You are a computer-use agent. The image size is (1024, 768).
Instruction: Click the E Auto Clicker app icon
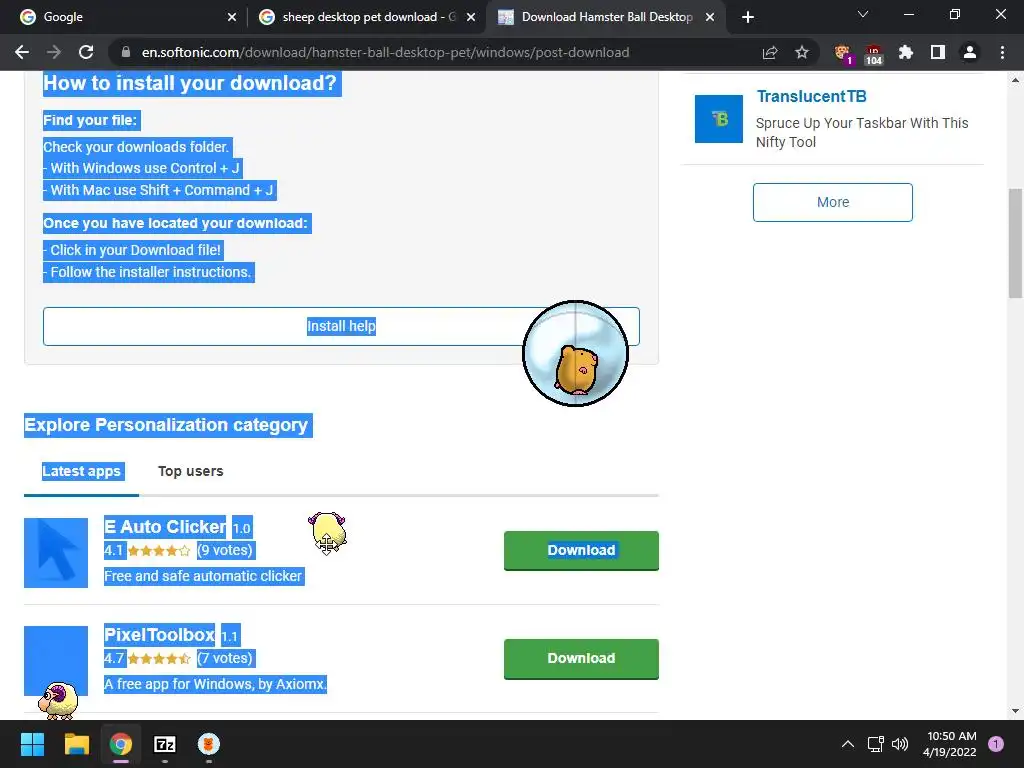56,552
